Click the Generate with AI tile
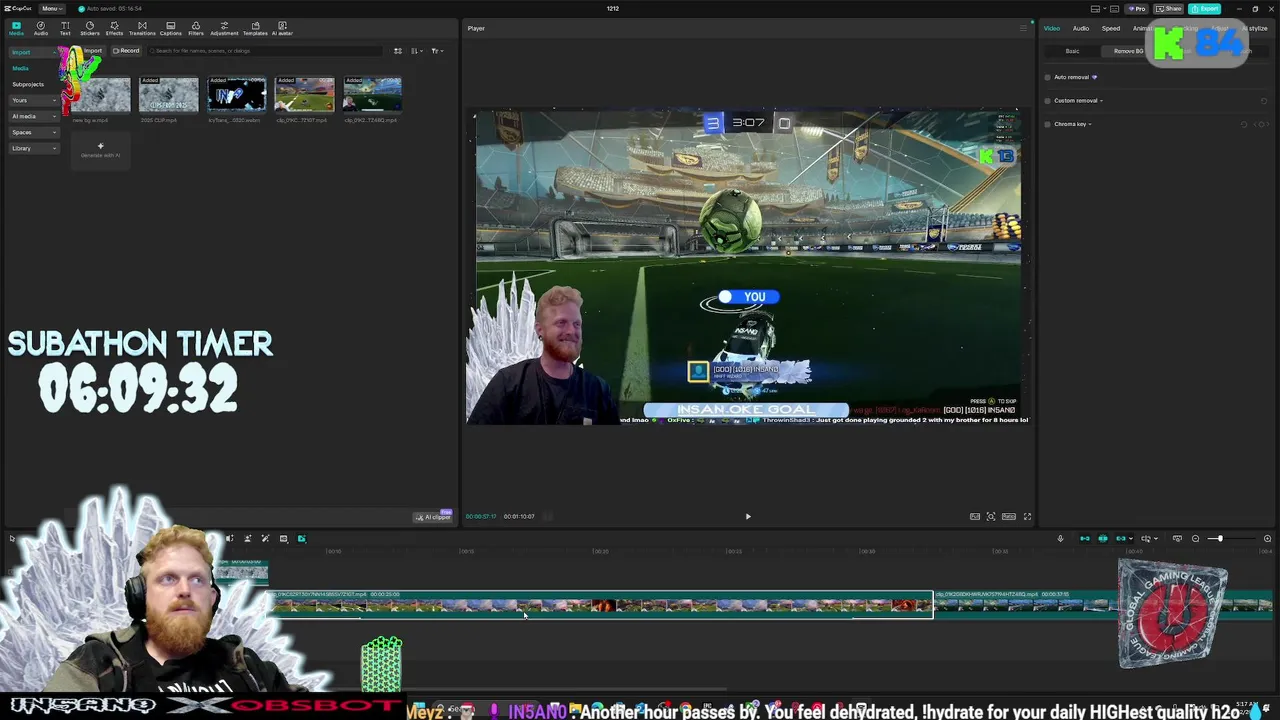The width and height of the screenshot is (1280, 720). point(100,150)
